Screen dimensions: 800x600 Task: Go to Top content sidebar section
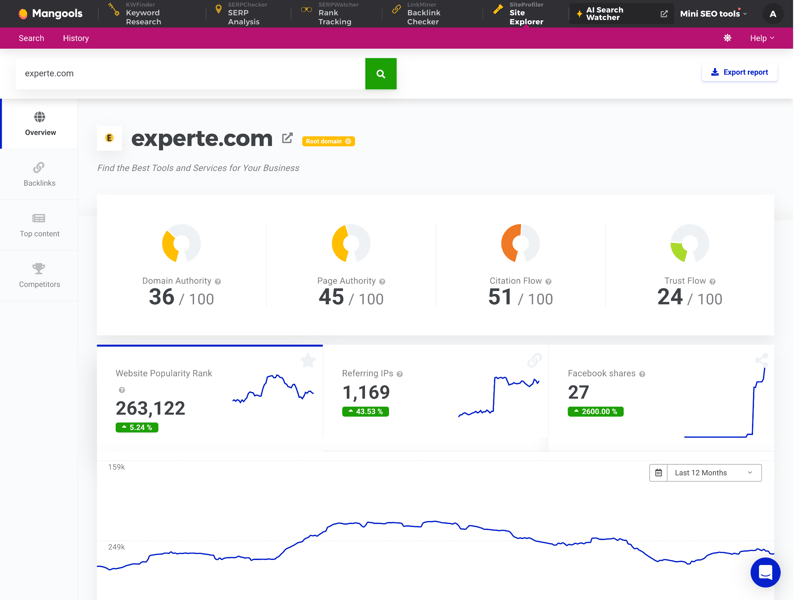pyautogui.click(x=39, y=225)
